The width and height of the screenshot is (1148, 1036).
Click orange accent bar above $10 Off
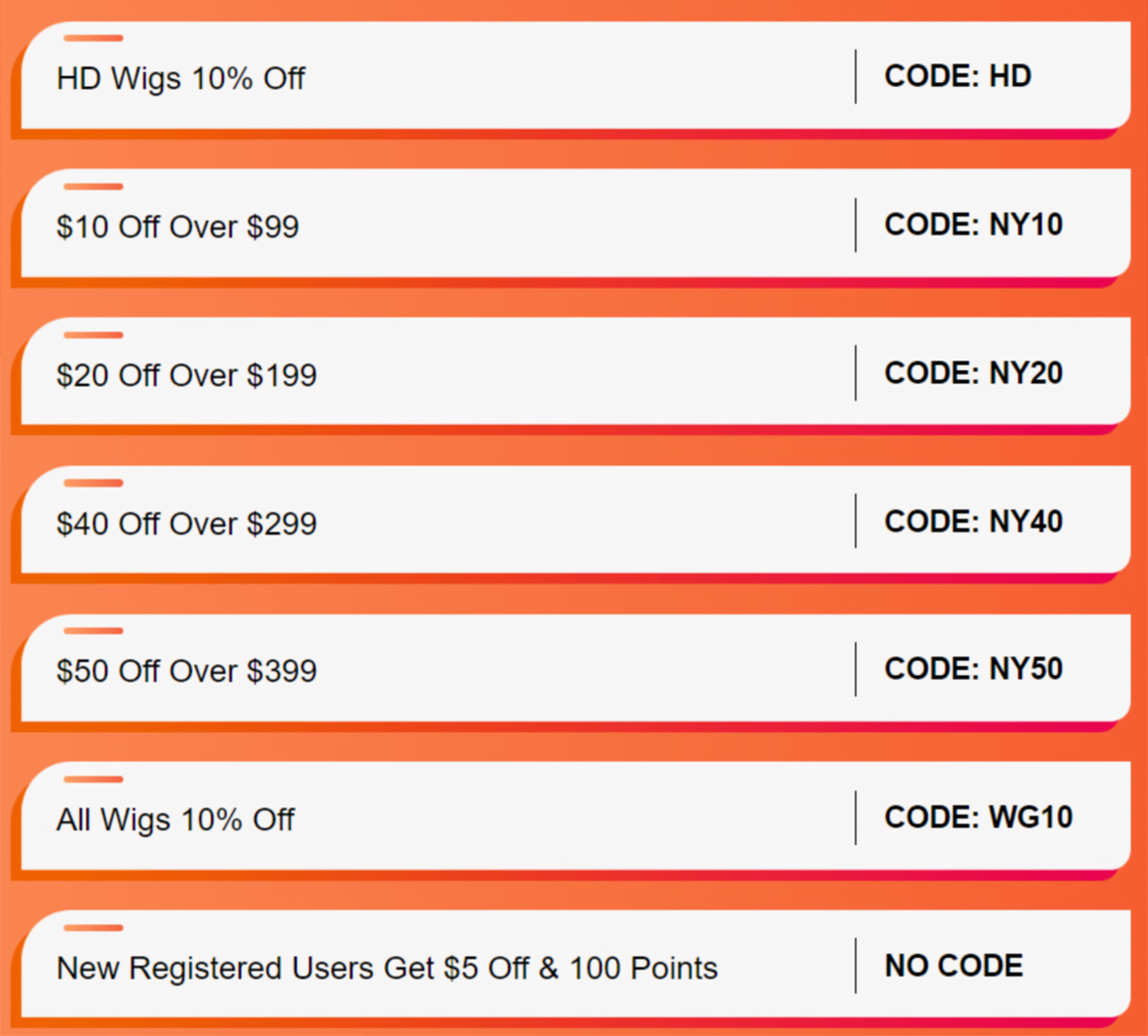coord(93,187)
